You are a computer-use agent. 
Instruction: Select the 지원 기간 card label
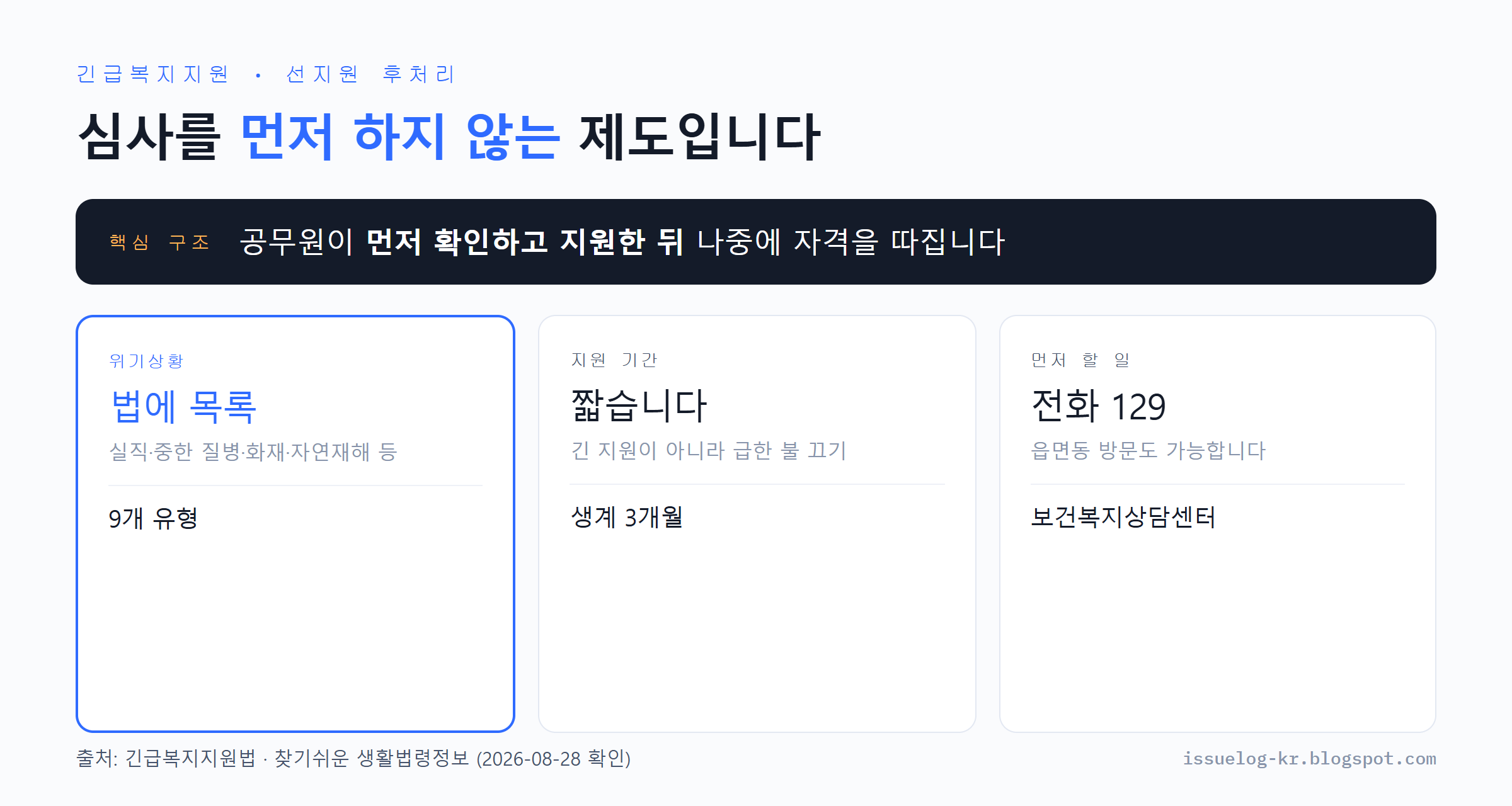(614, 360)
